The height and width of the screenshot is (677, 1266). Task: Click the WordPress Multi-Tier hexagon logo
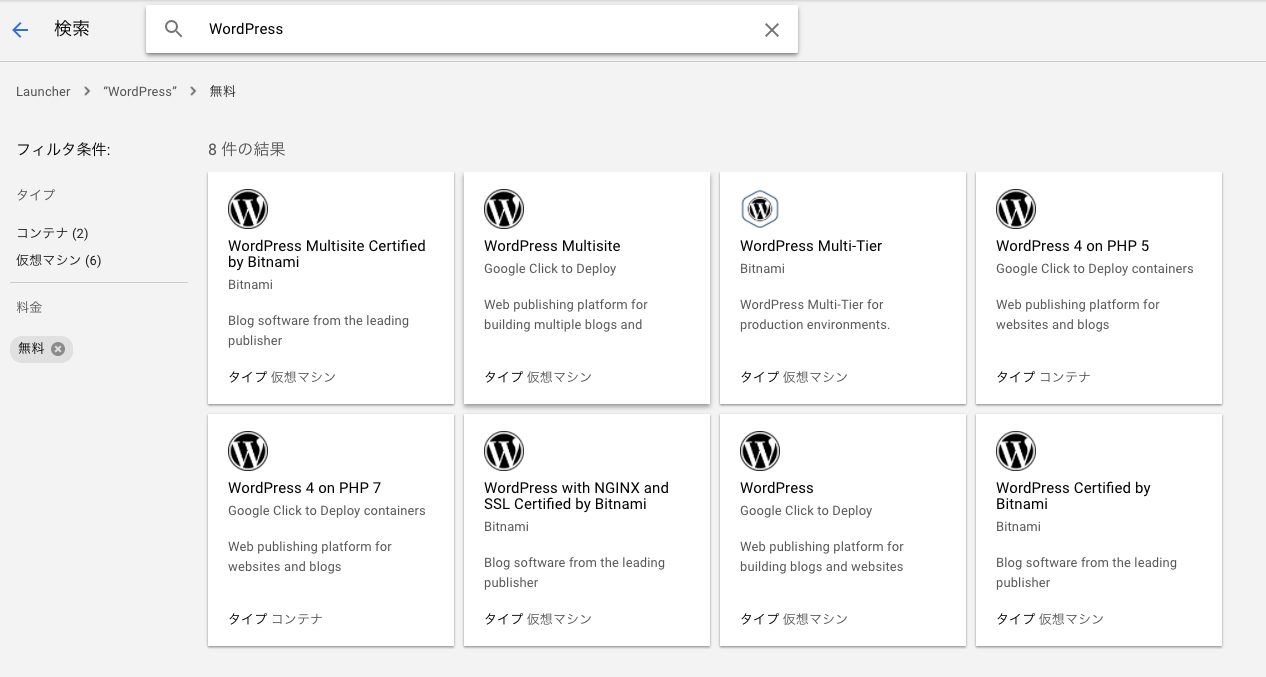(x=760, y=209)
